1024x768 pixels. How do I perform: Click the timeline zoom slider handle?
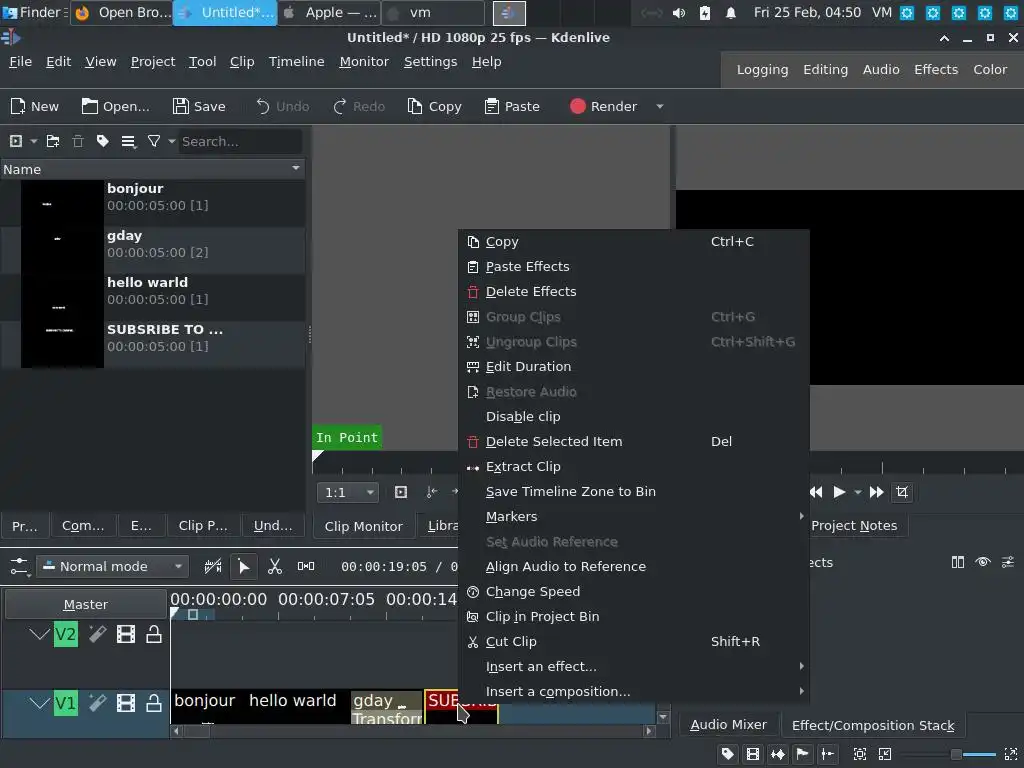(x=956, y=754)
